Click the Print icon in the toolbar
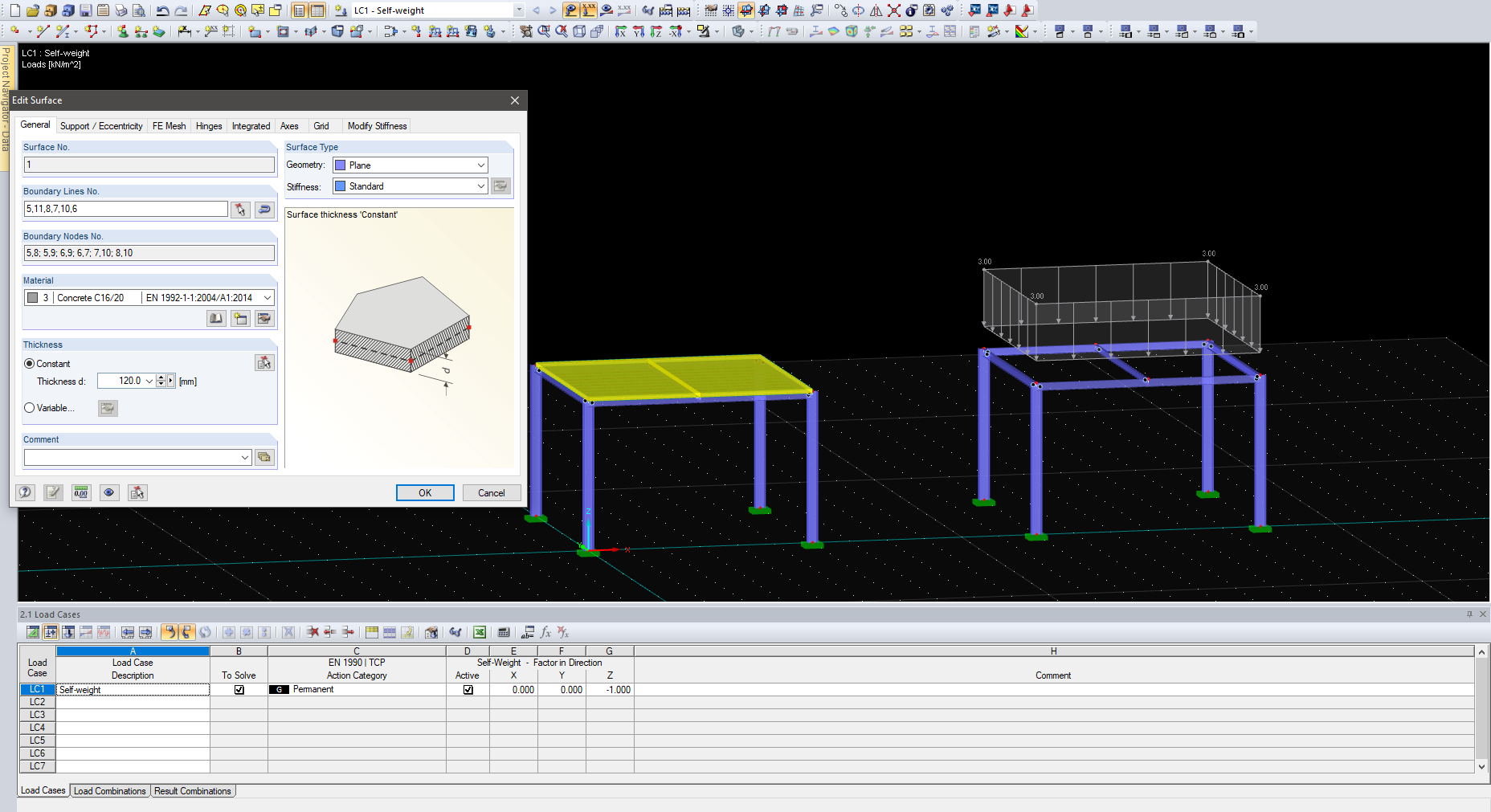This screenshot has height=812, width=1491. coord(121,10)
